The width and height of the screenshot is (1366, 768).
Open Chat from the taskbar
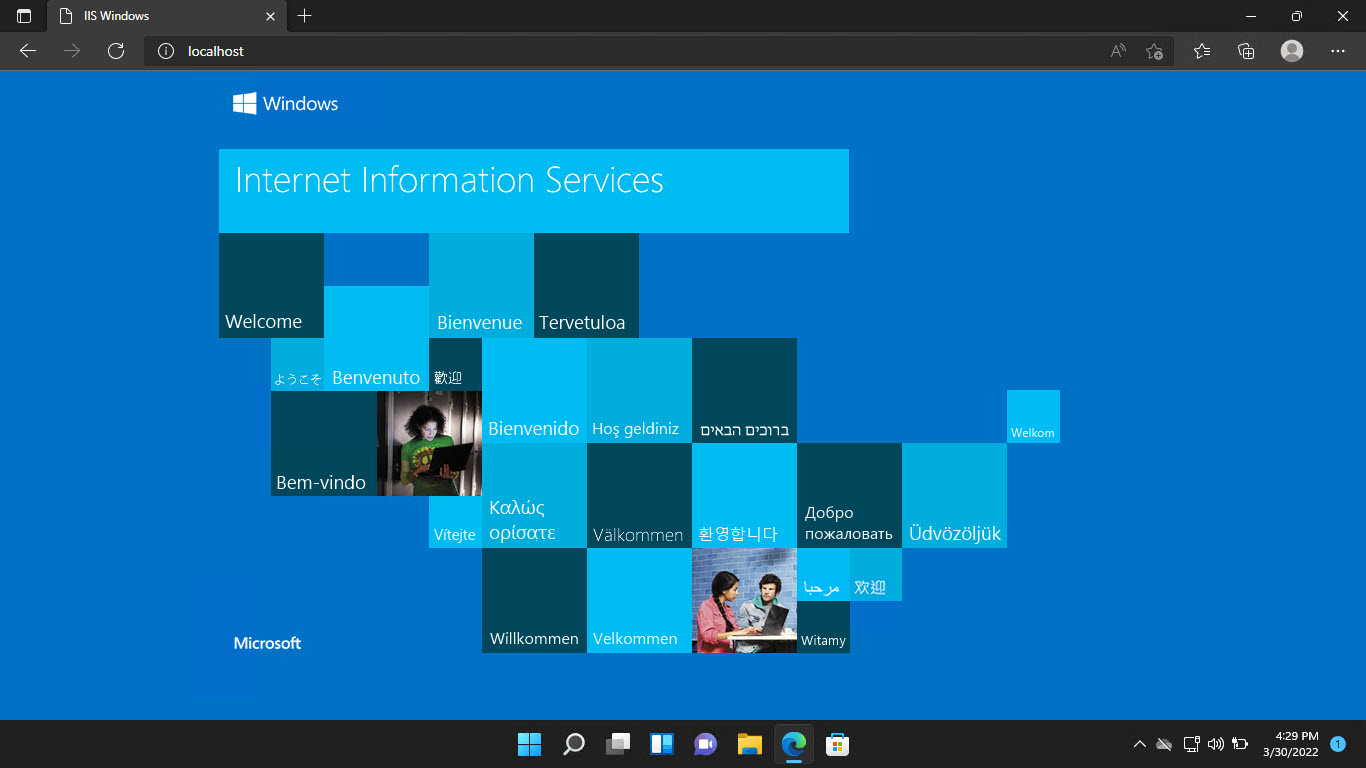705,744
